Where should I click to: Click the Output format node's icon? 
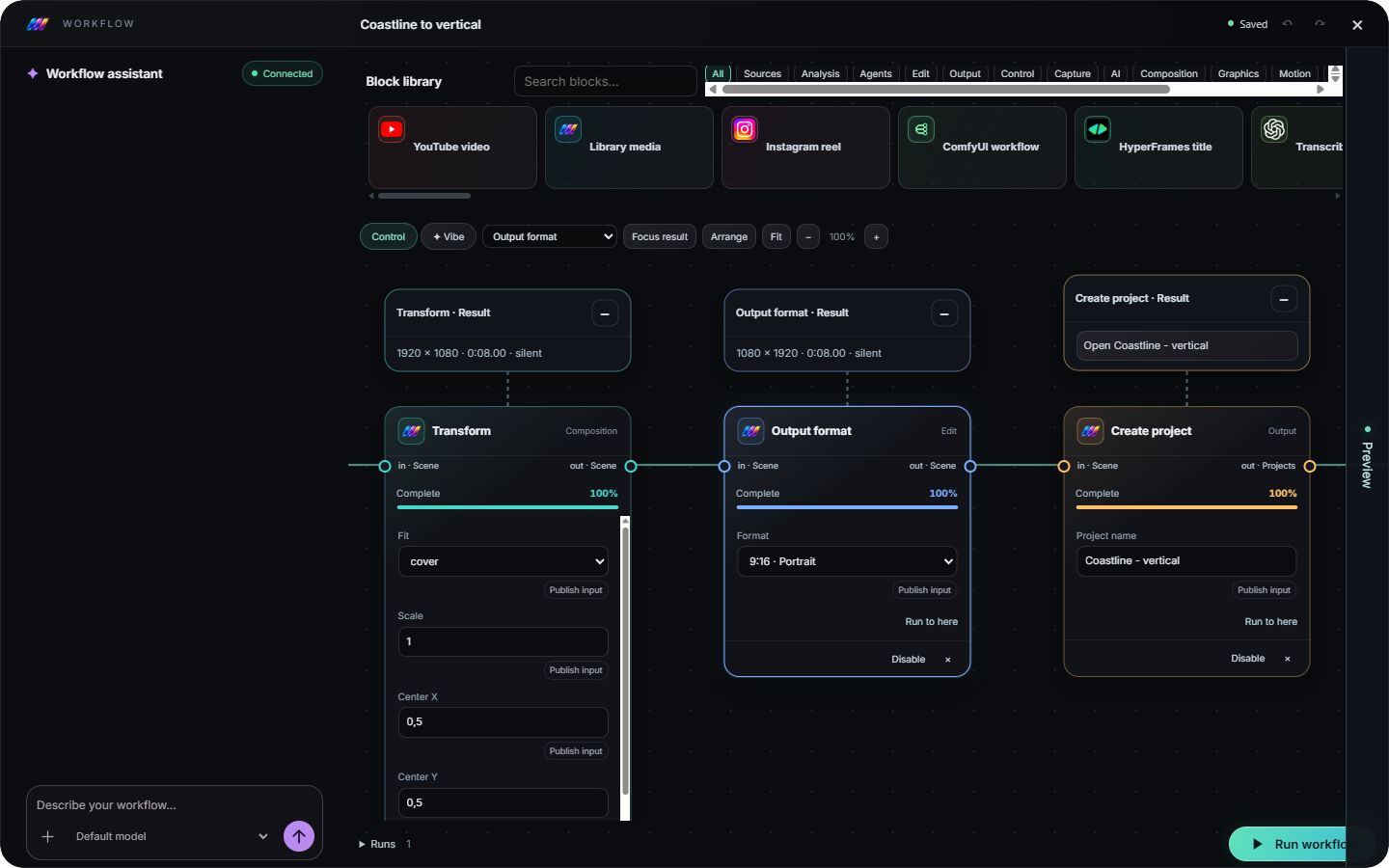click(751, 431)
